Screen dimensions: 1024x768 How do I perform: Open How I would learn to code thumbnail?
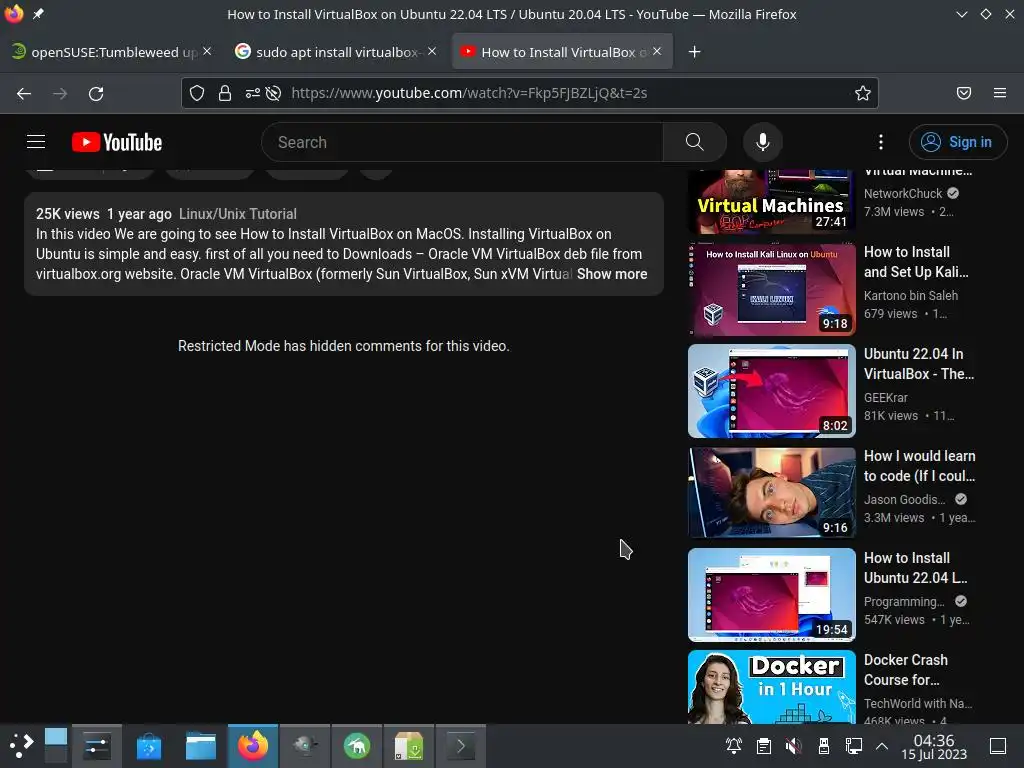pos(771,493)
